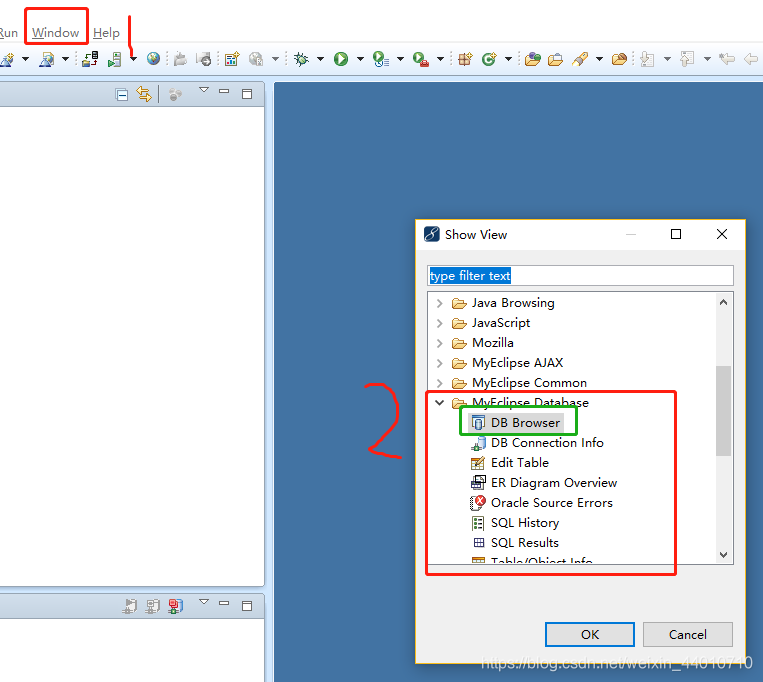
Task: Open the Run dropdown arrow
Action: pos(360,59)
